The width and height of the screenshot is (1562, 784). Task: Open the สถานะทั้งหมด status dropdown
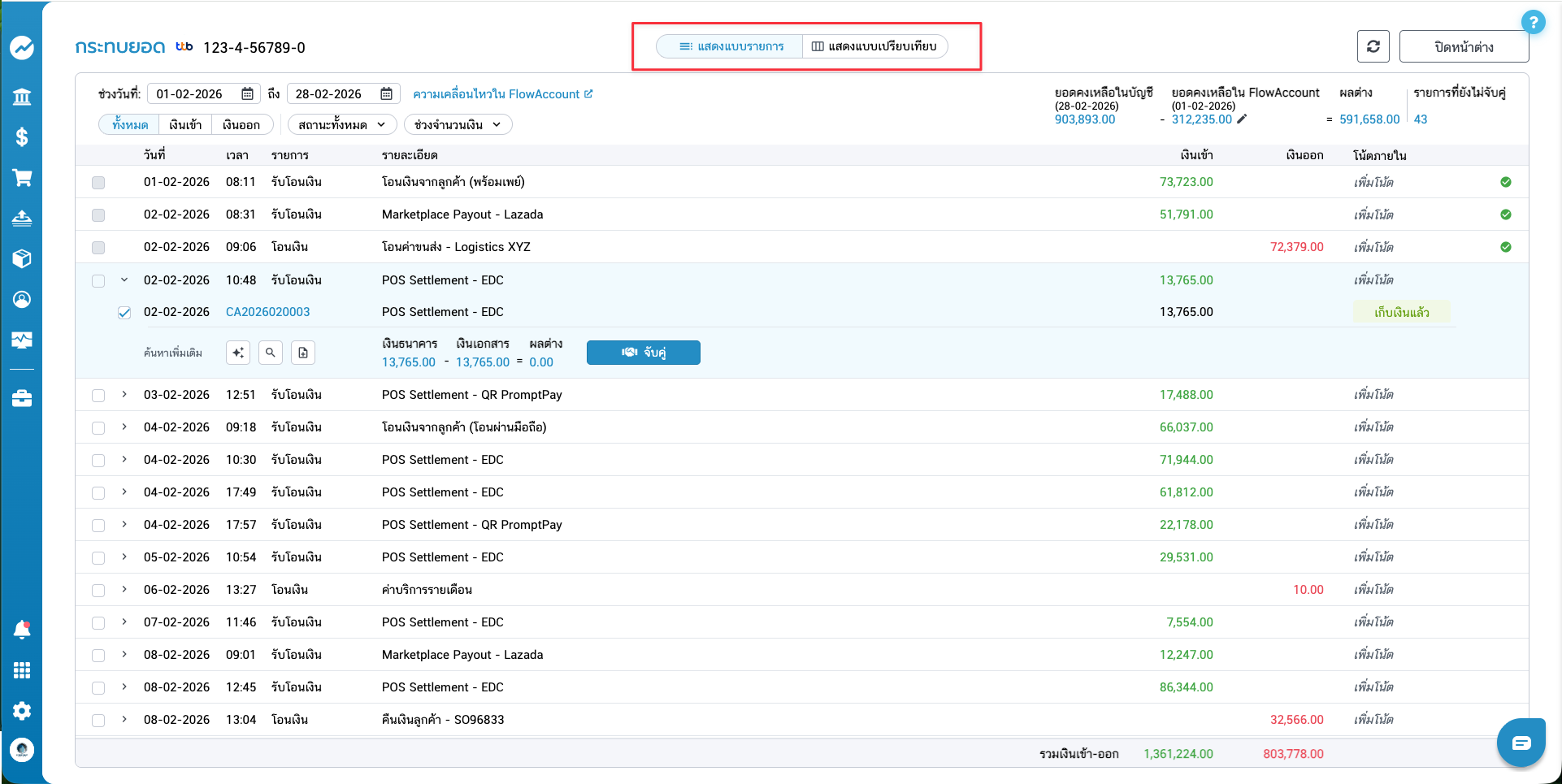tap(341, 124)
